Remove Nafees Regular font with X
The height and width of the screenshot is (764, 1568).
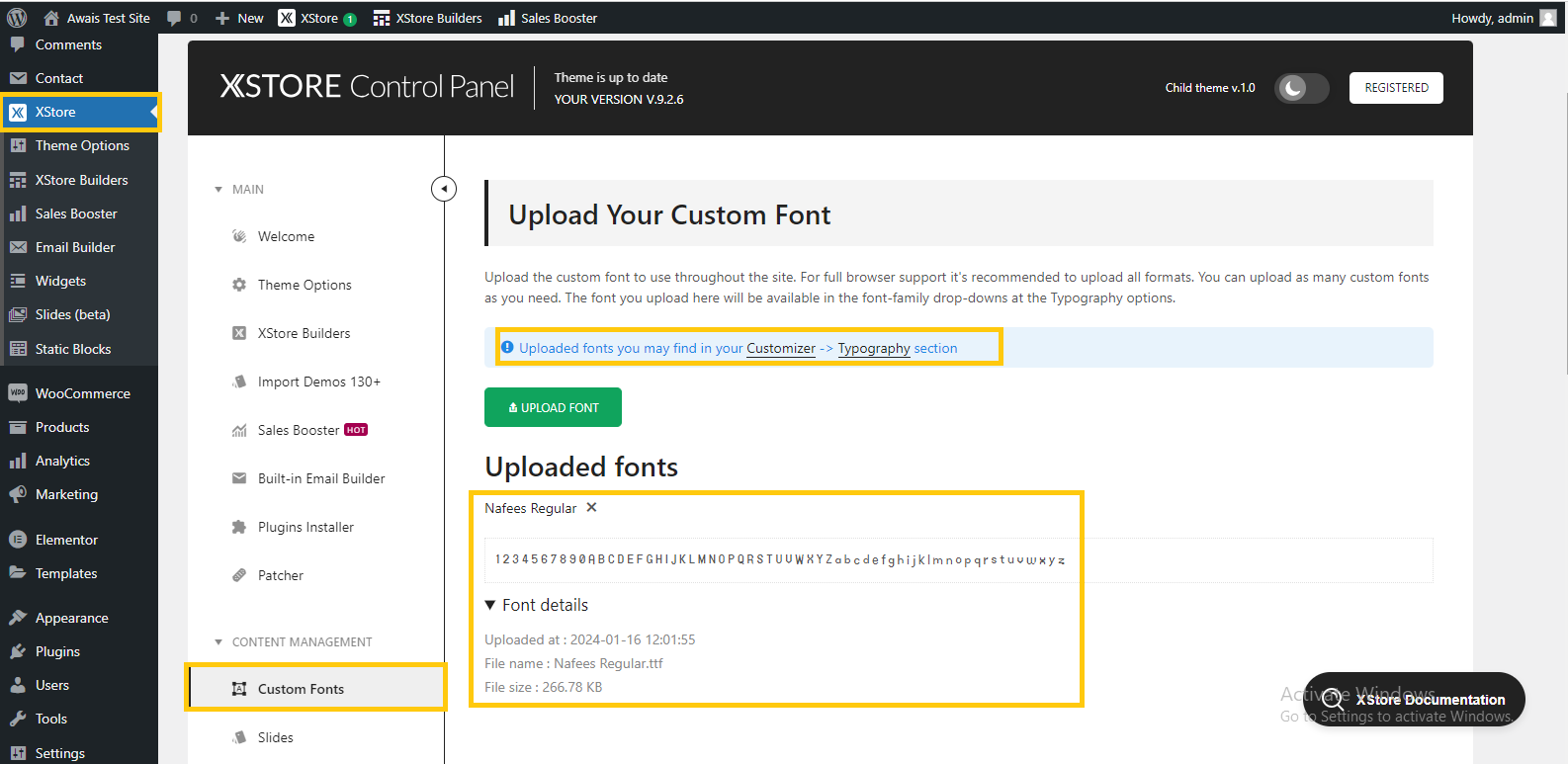[x=591, y=507]
